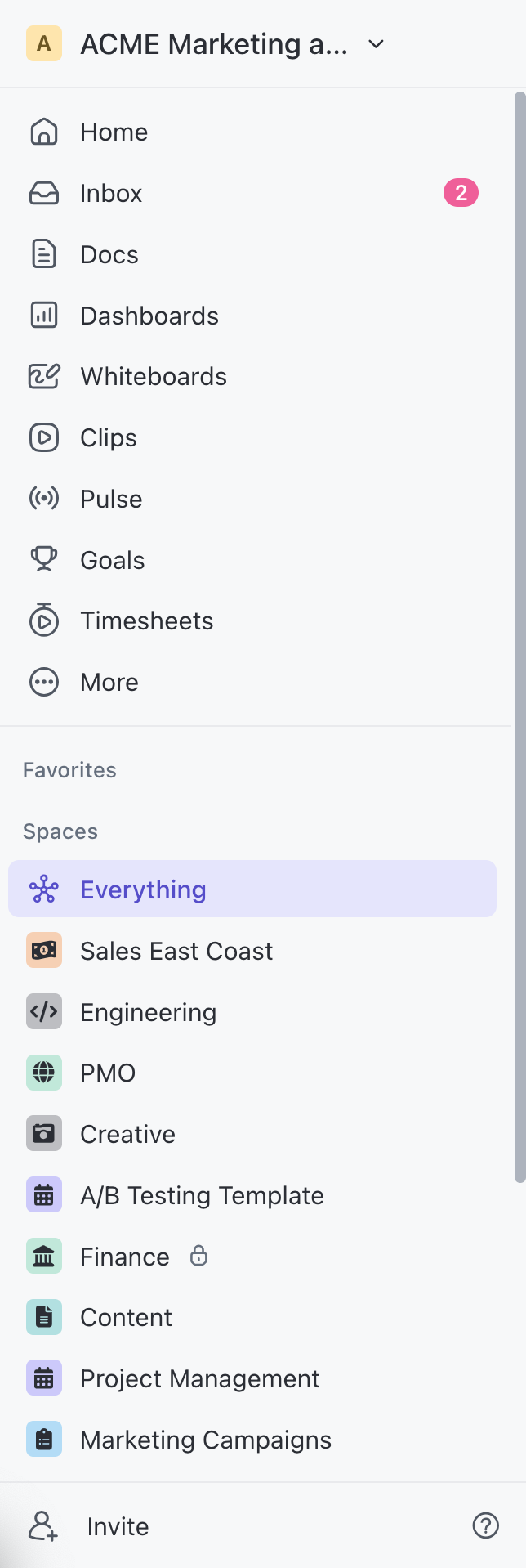Screen dimensions: 526x1568
Task: Select the Everything space
Action: coord(252,889)
